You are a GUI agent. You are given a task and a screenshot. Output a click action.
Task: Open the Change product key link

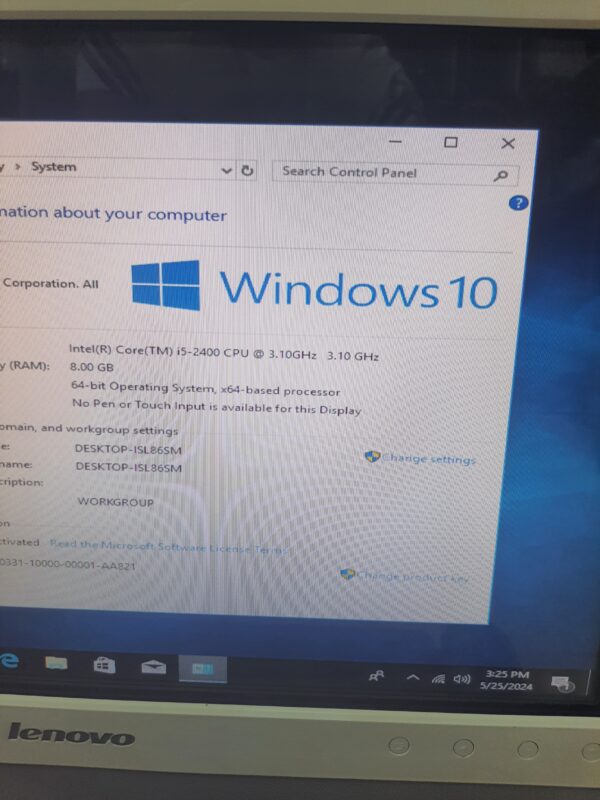[411, 576]
